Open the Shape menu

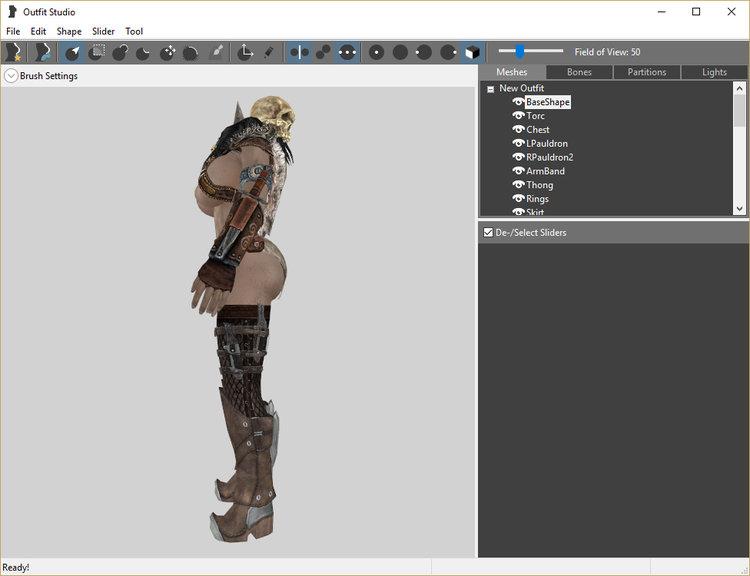pyautogui.click(x=69, y=32)
